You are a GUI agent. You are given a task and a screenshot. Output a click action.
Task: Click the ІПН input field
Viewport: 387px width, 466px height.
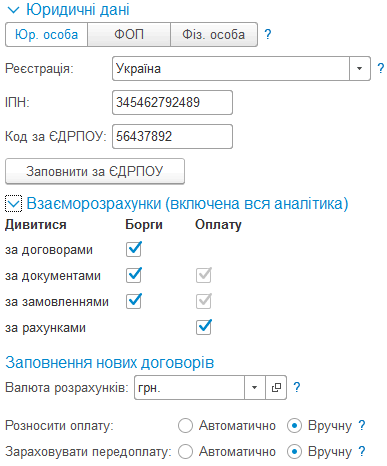tap(172, 102)
